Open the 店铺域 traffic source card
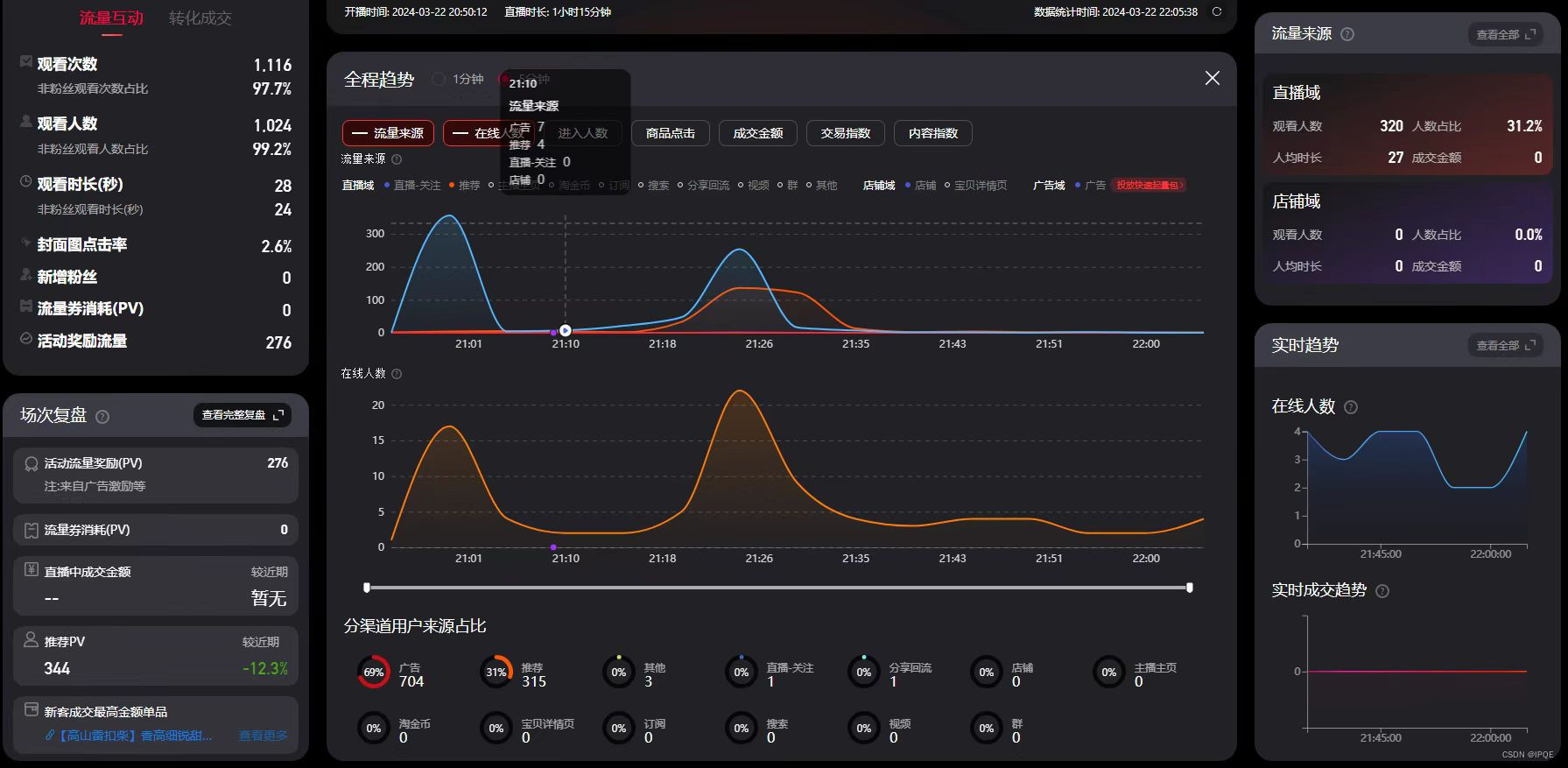1568x768 pixels. (1407, 232)
